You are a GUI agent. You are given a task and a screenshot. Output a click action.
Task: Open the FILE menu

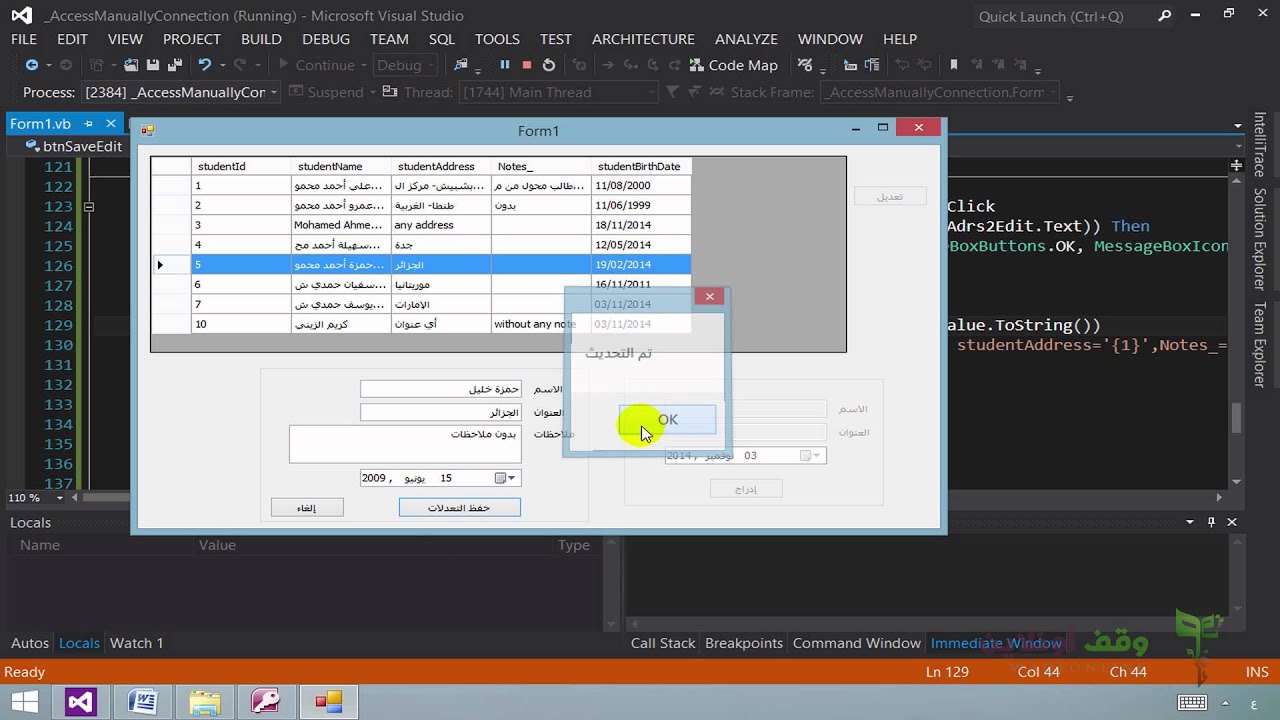pos(24,39)
